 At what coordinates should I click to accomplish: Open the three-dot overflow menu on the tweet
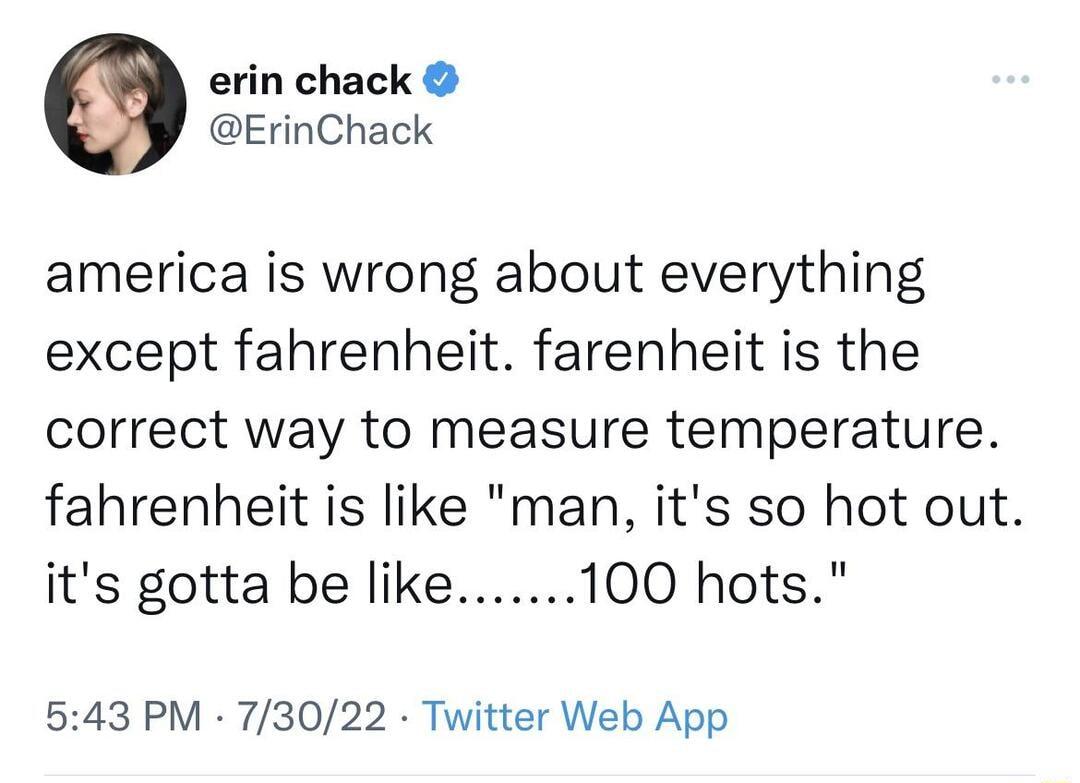point(1010,80)
